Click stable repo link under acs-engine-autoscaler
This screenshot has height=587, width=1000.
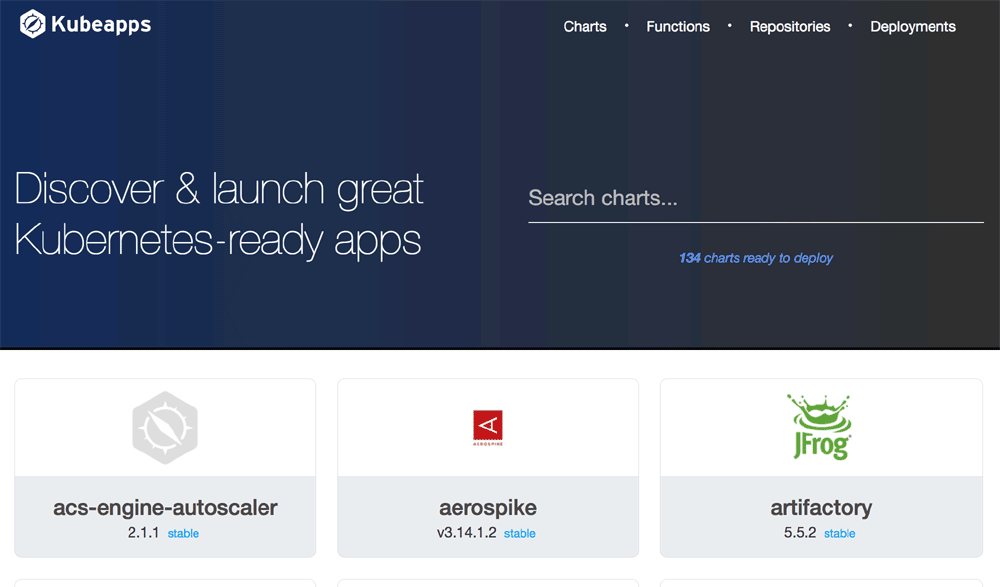pos(183,533)
